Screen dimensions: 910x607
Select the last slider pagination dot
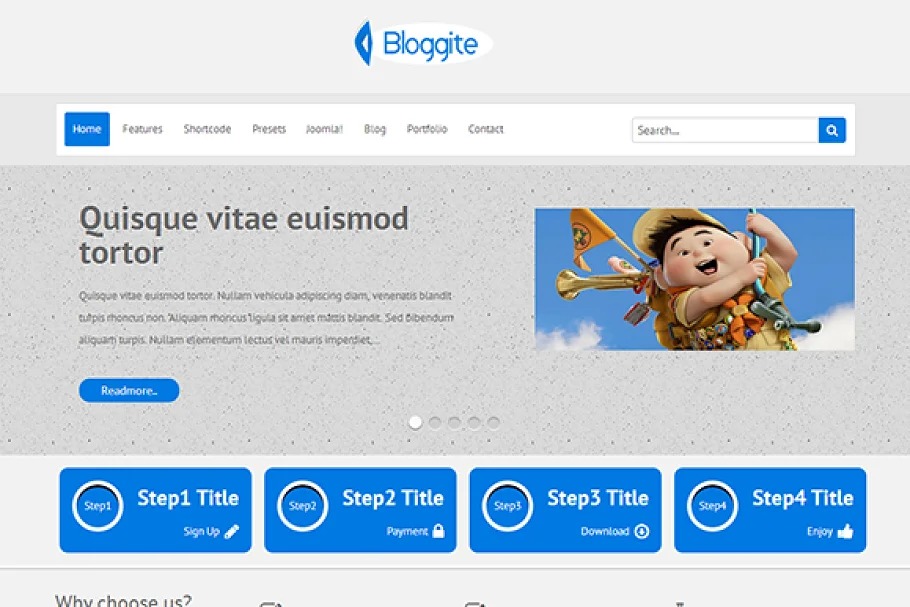pyautogui.click(x=493, y=422)
